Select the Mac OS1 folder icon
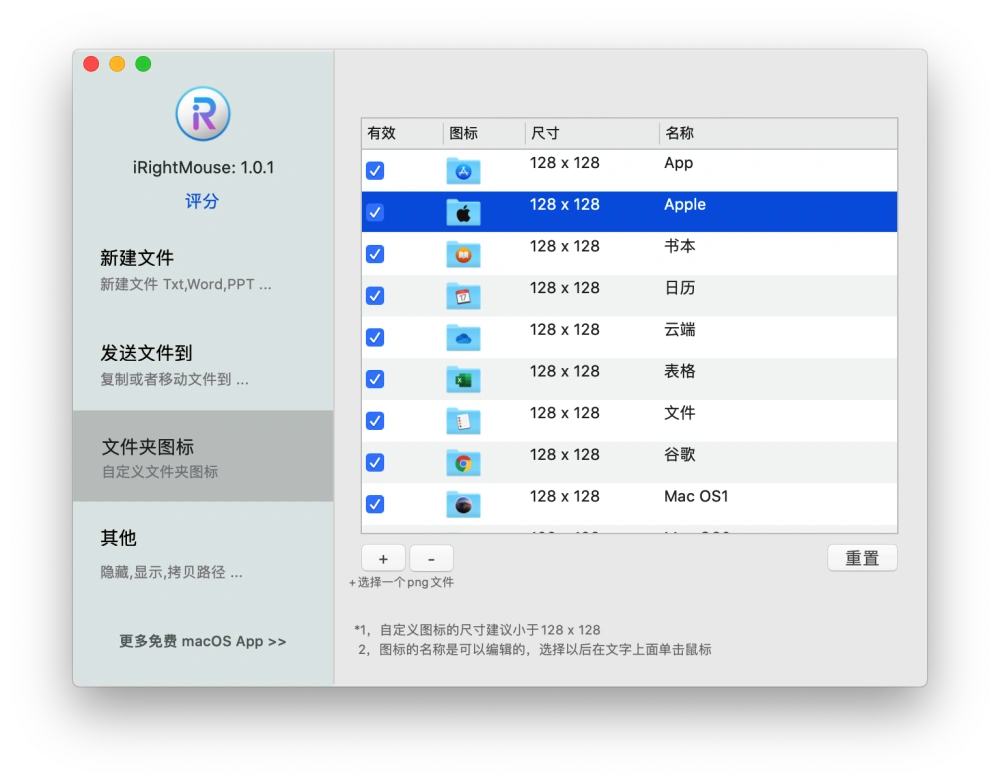The width and height of the screenshot is (1000, 783). pyautogui.click(x=463, y=504)
